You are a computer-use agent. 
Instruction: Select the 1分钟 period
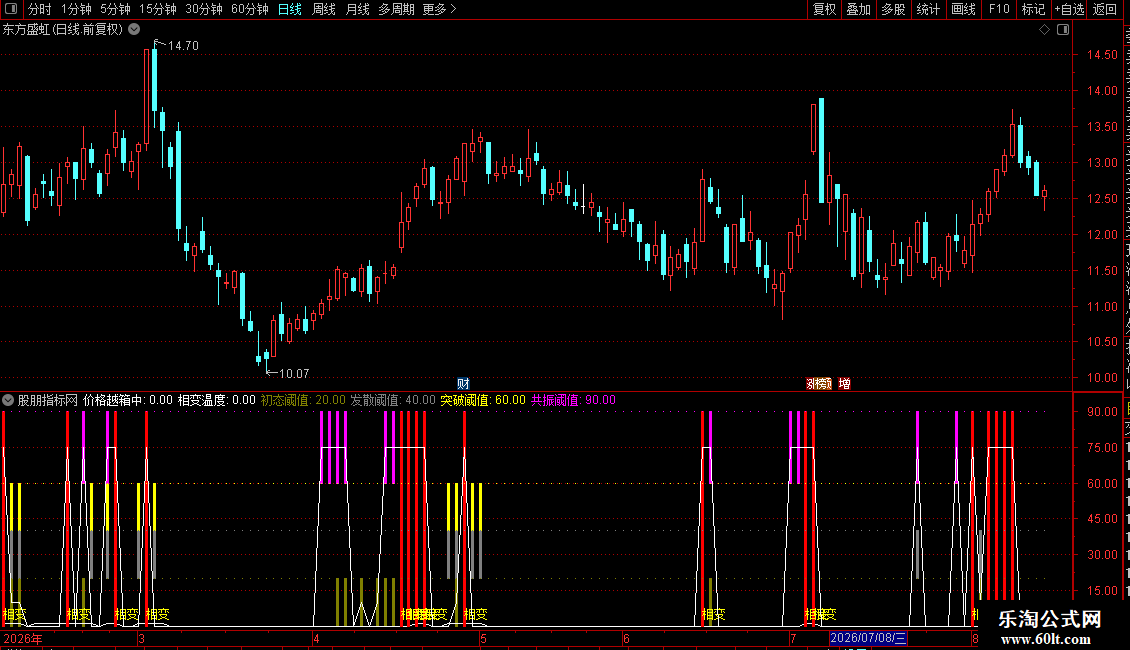(76, 9)
